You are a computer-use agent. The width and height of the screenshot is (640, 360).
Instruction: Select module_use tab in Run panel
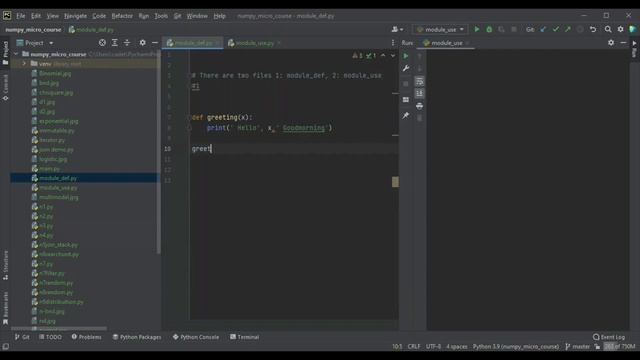[447, 43]
